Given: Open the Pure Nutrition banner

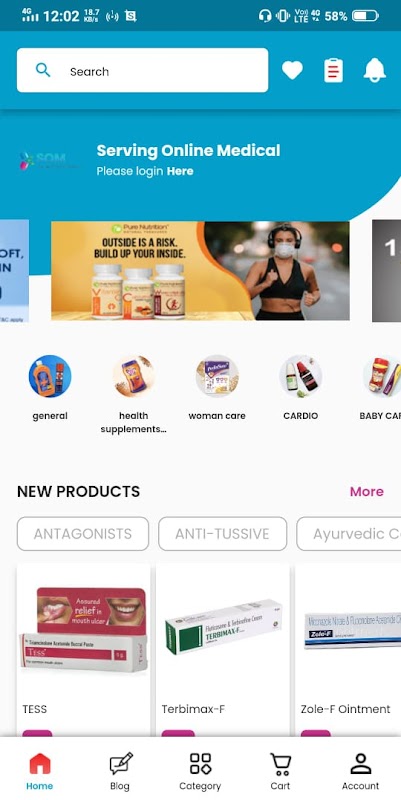Looking at the screenshot, I should (200, 271).
